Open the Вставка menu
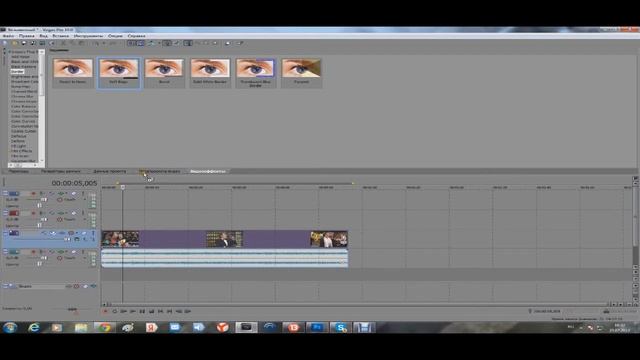Screen dimensions: 640x360 [60, 36]
